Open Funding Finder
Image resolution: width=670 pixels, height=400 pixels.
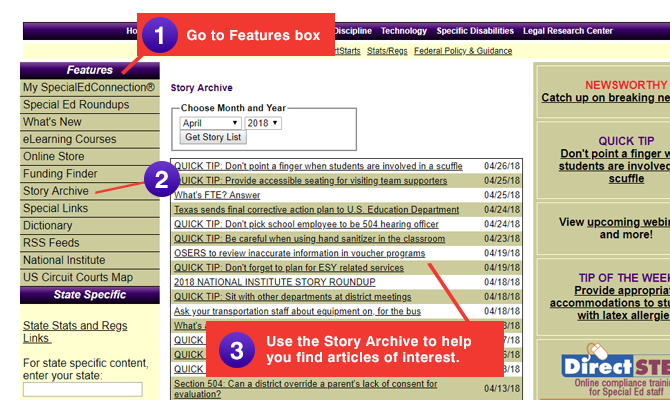pos(60,174)
